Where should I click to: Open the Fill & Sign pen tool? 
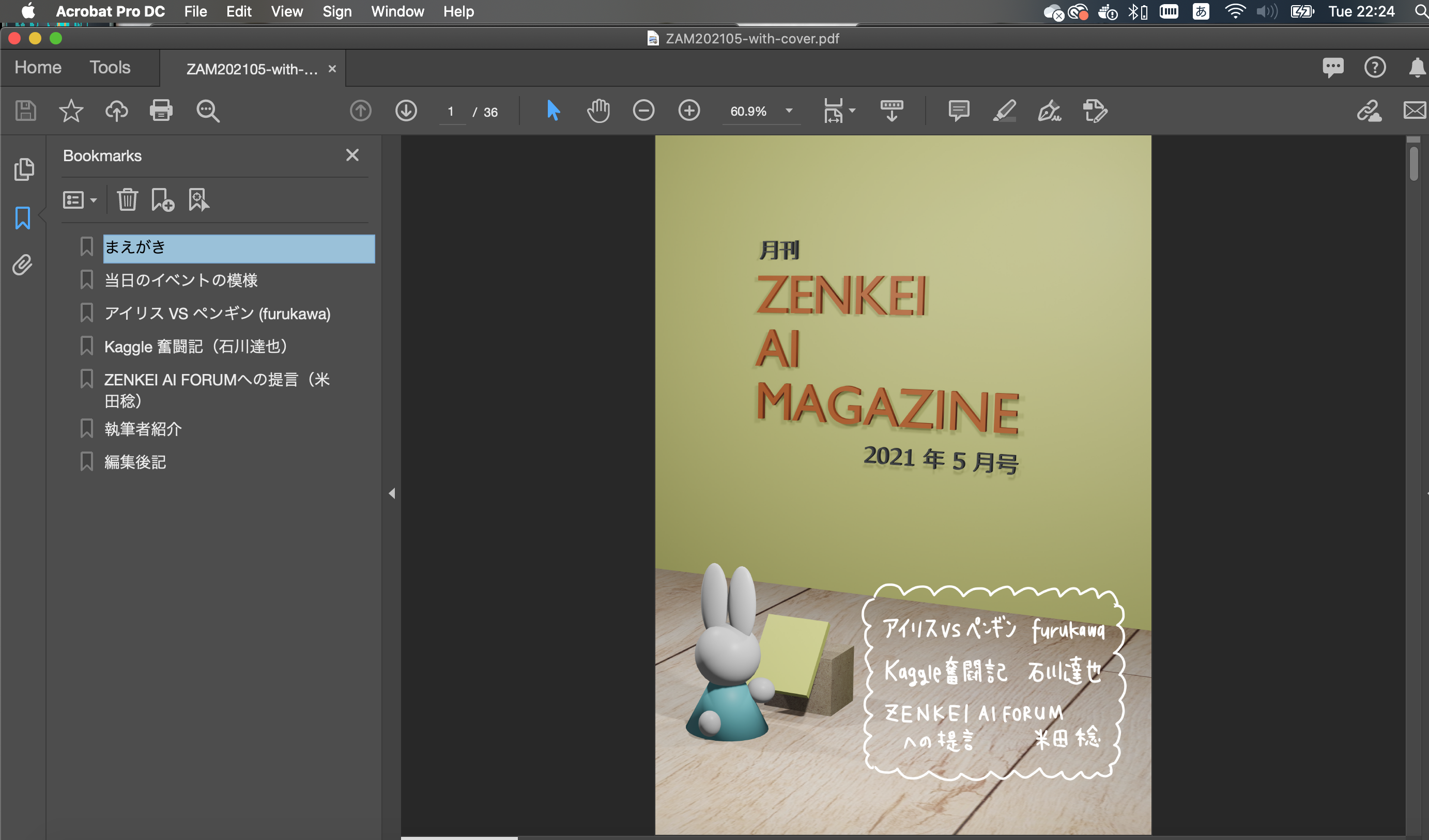point(1050,111)
